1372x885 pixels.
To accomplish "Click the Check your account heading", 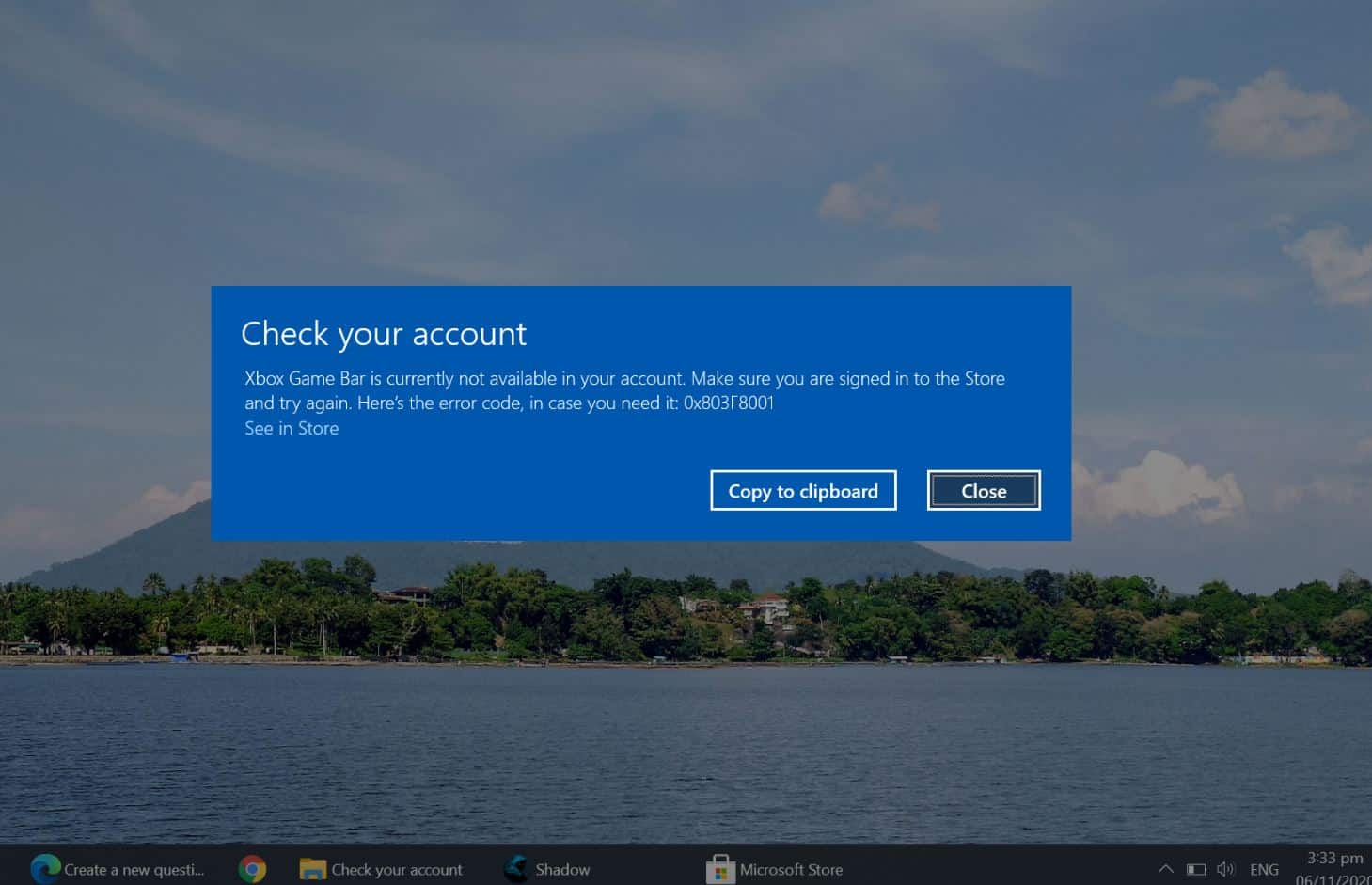I will pos(384,335).
